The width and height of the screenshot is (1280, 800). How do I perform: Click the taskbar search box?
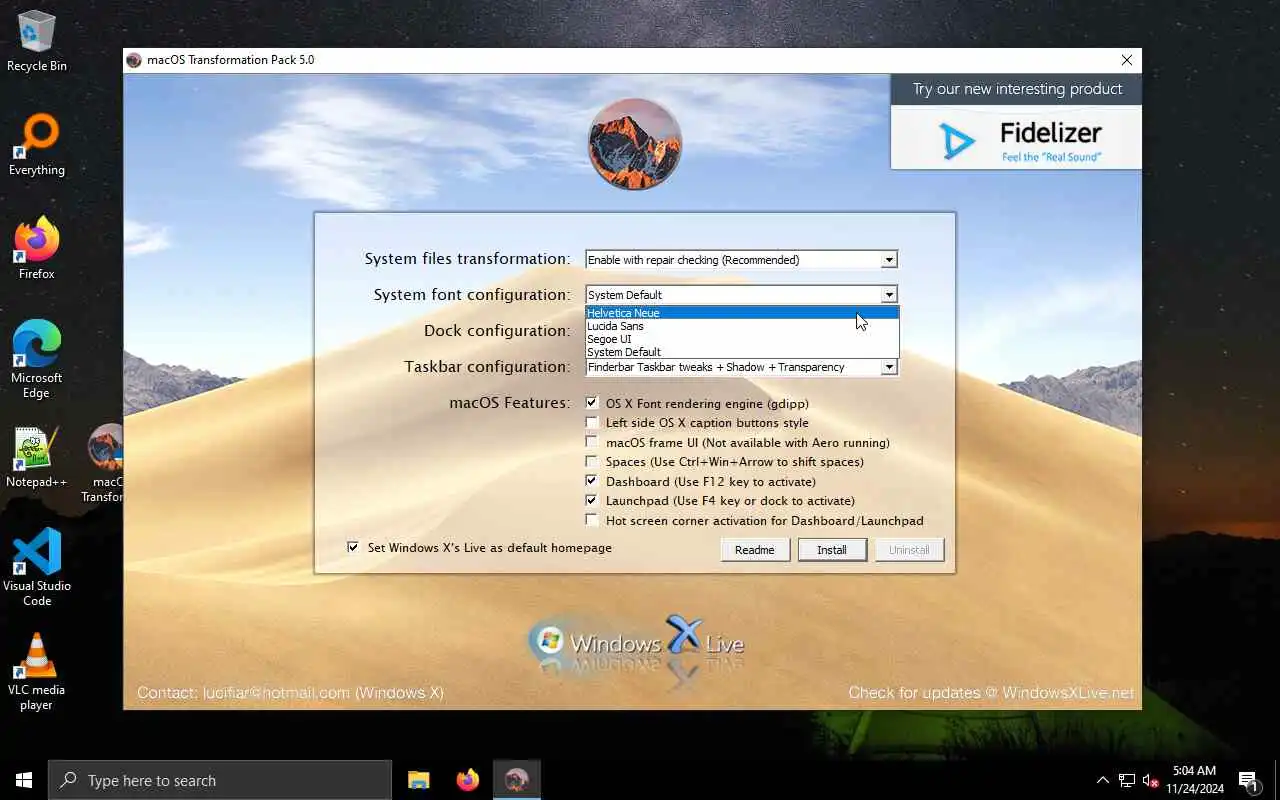[x=220, y=780]
